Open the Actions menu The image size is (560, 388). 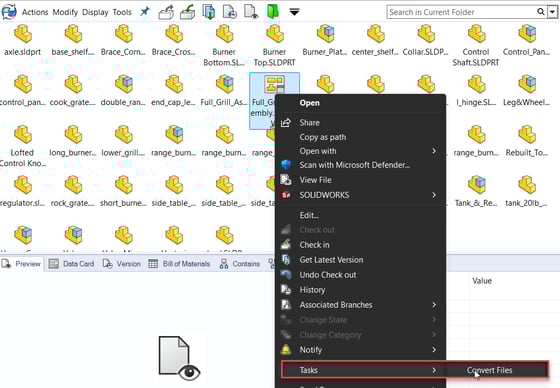pyautogui.click(x=35, y=12)
